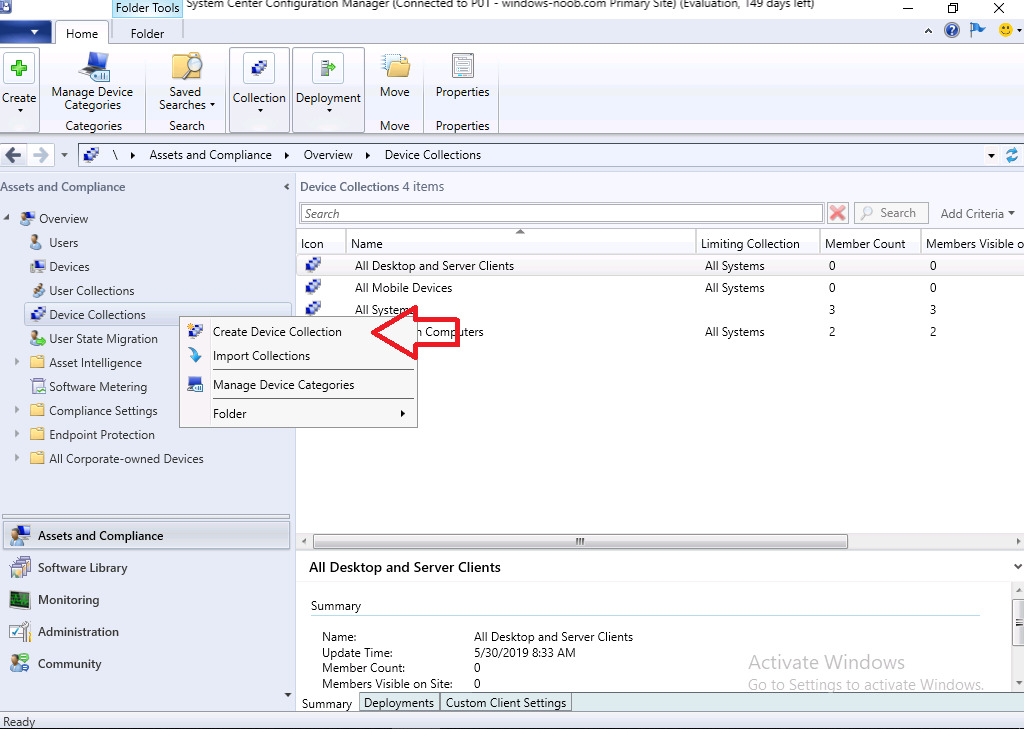This screenshot has height=729, width=1024.
Task: Click the All Mobile Devices row icon
Action: click(313, 287)
